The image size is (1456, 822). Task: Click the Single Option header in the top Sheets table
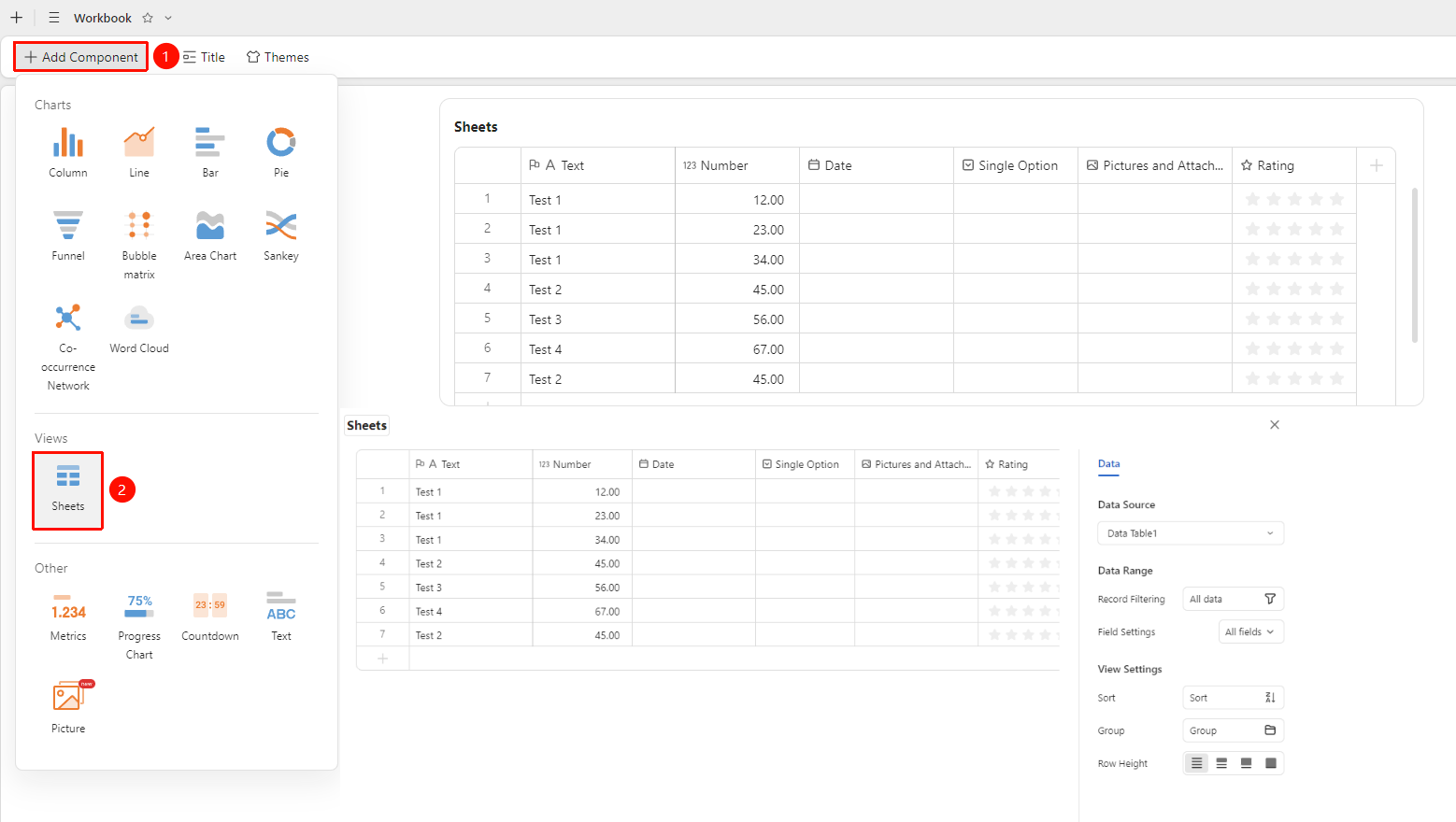click(x=1016, y=165)
